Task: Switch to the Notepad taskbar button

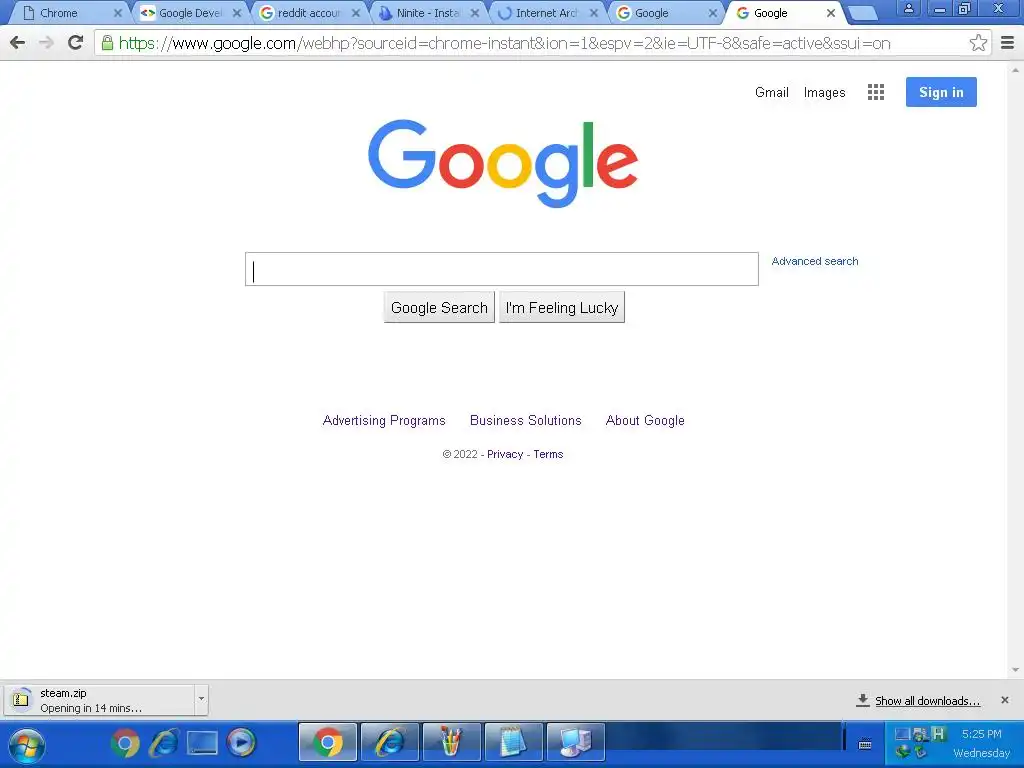Action: (514, 742)
